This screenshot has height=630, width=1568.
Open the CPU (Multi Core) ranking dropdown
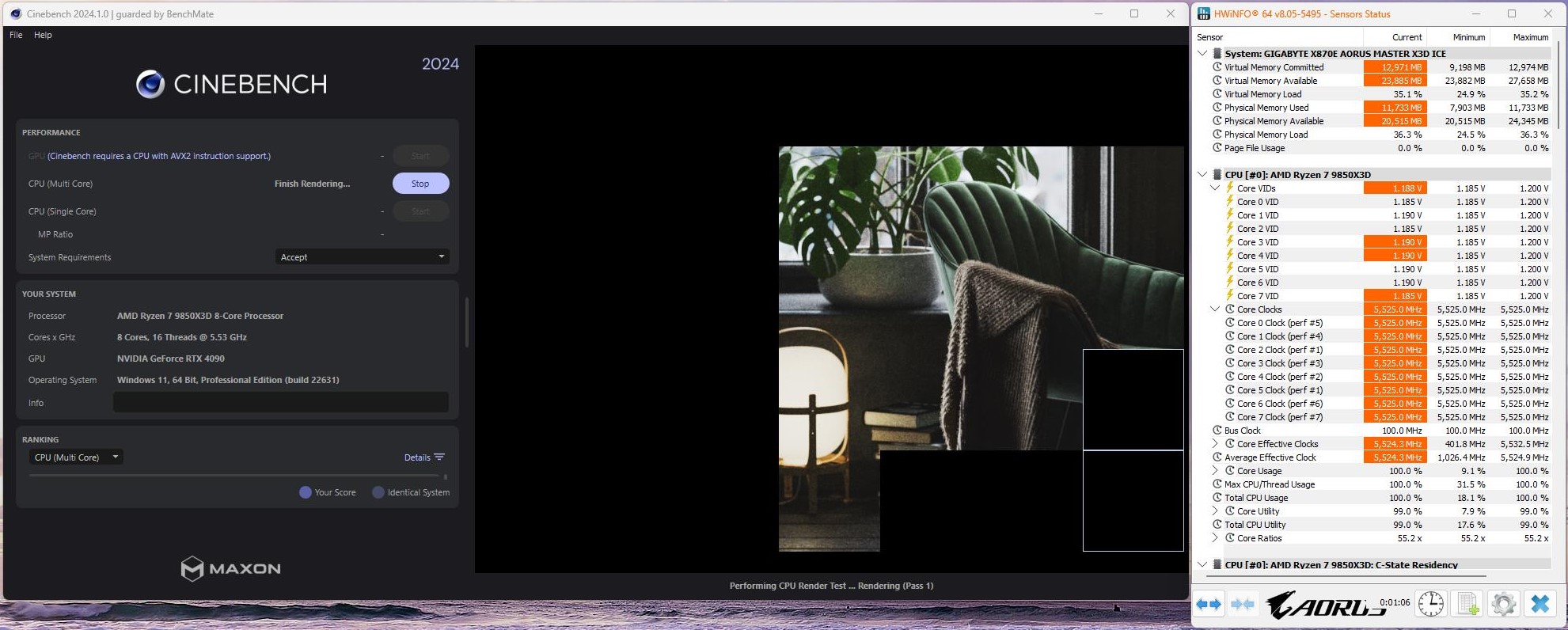pyautogui.click(x=76, y=457)
